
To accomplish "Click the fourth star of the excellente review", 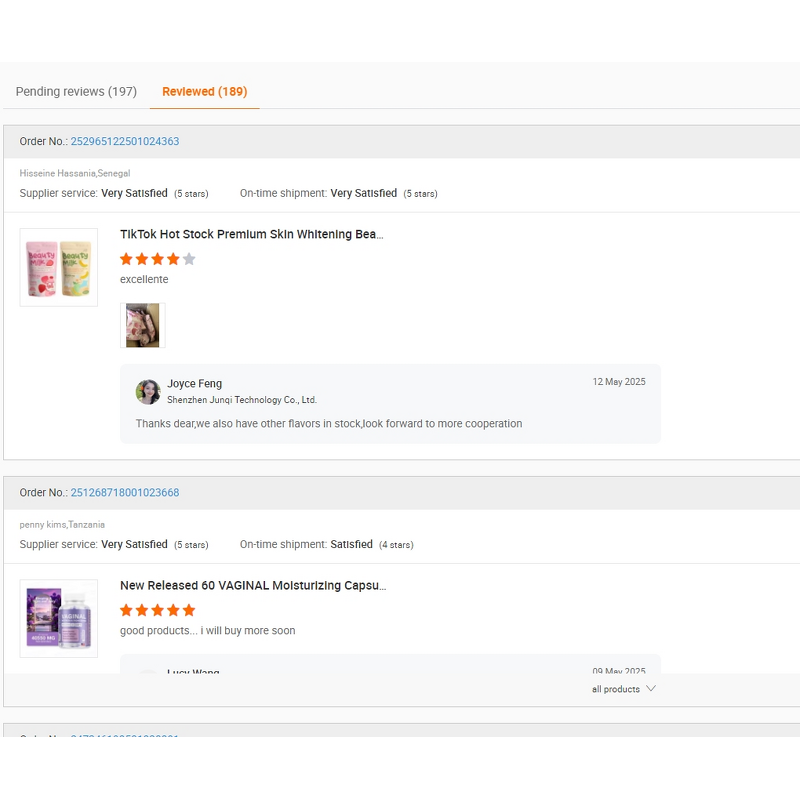I will click(x=172, y=258).
